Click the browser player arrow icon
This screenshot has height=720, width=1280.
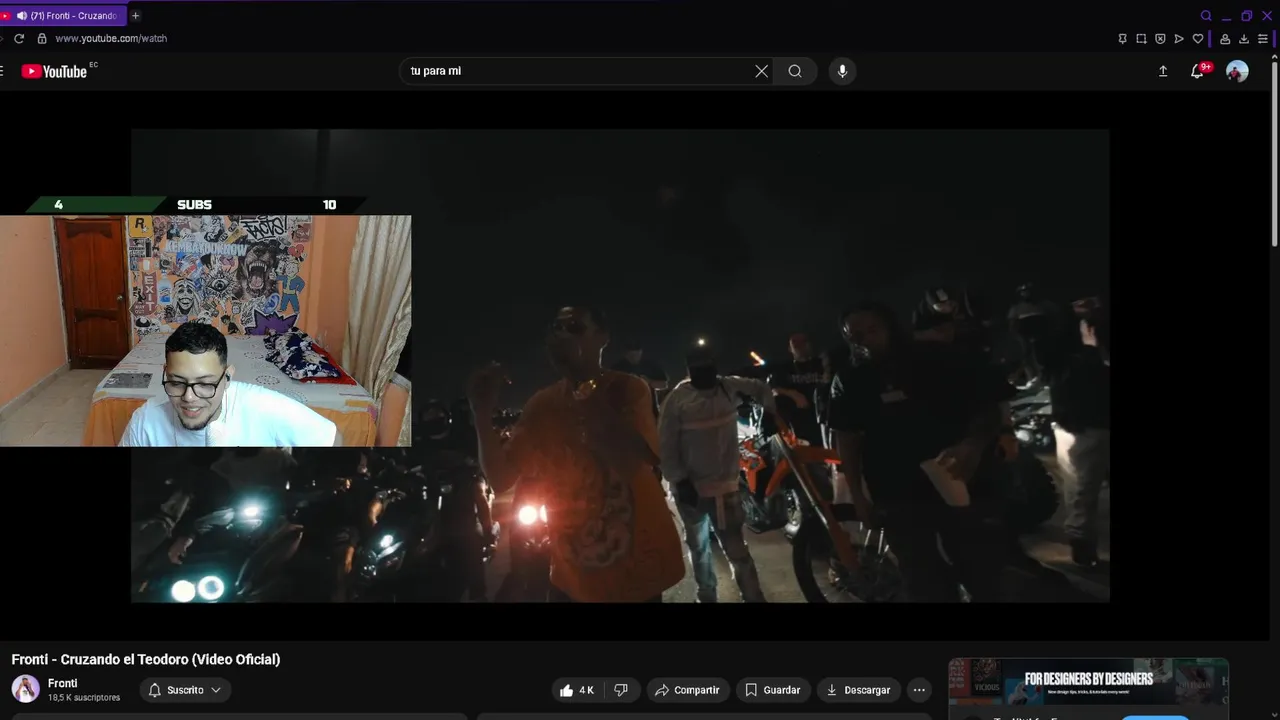1179,39
